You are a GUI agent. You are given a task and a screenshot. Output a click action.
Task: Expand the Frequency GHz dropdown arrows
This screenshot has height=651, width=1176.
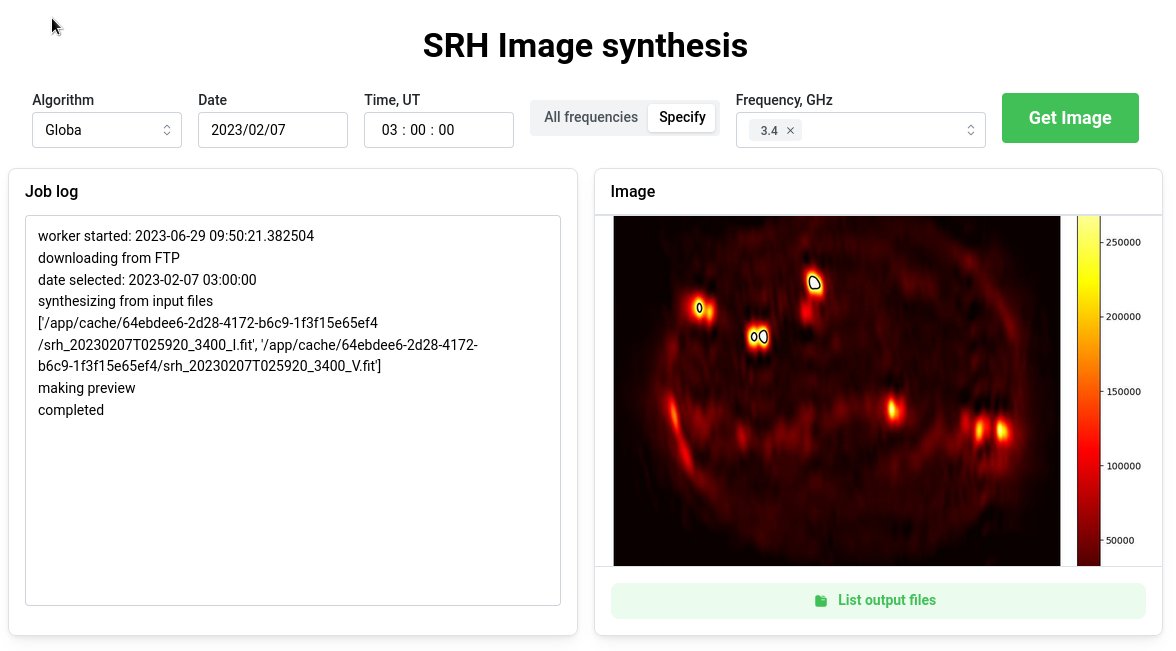(970, 130)
